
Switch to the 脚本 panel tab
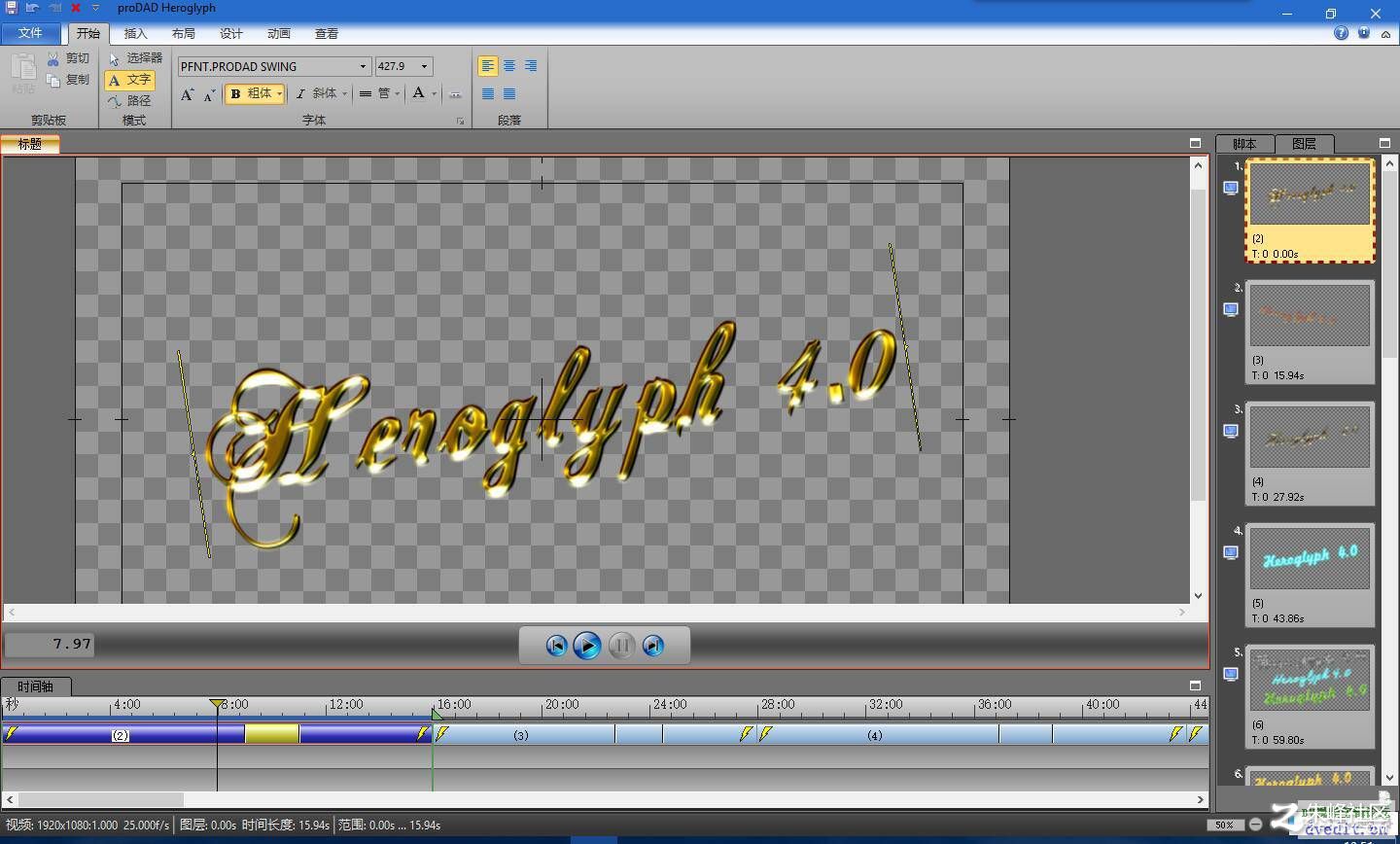(1244, 144)
